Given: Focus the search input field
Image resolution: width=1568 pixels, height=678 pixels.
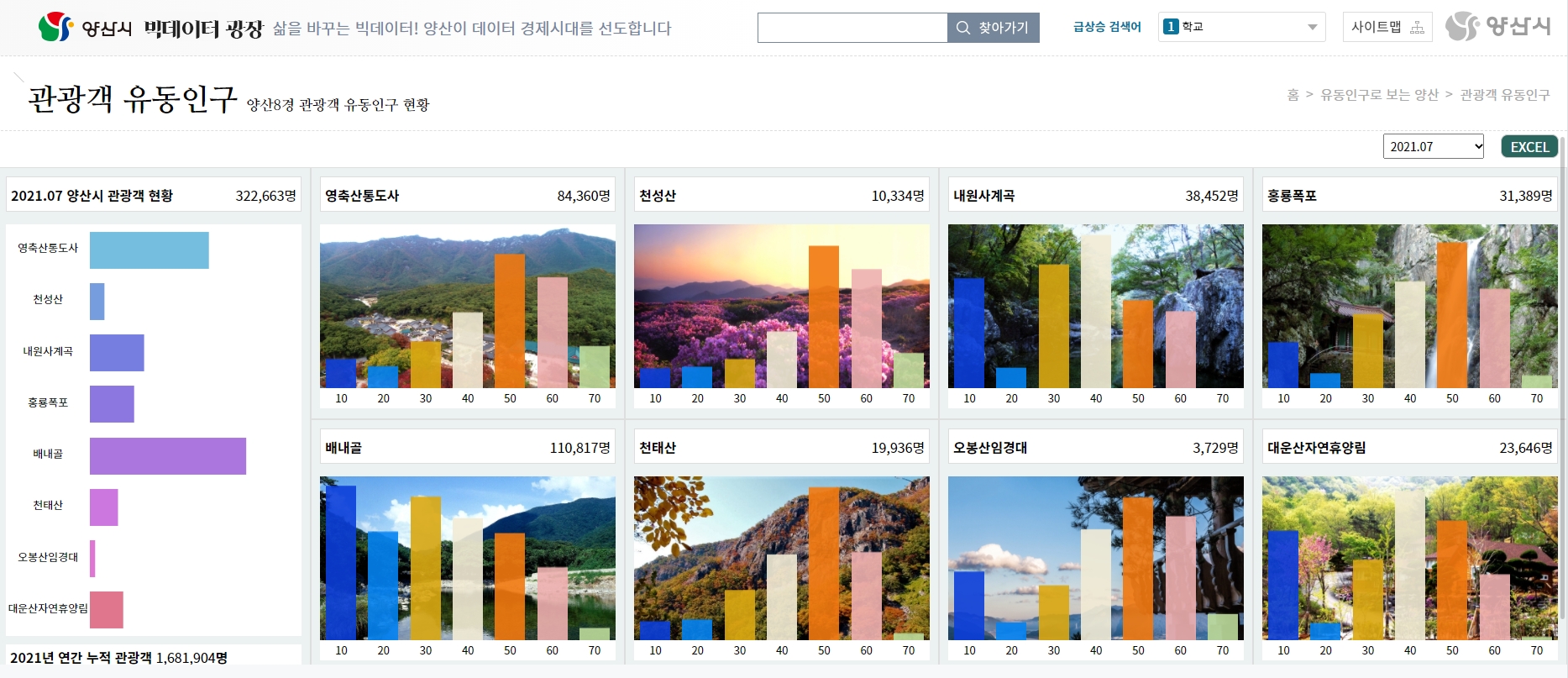Looking at the screenshot, I should click(x=852, y=28).
